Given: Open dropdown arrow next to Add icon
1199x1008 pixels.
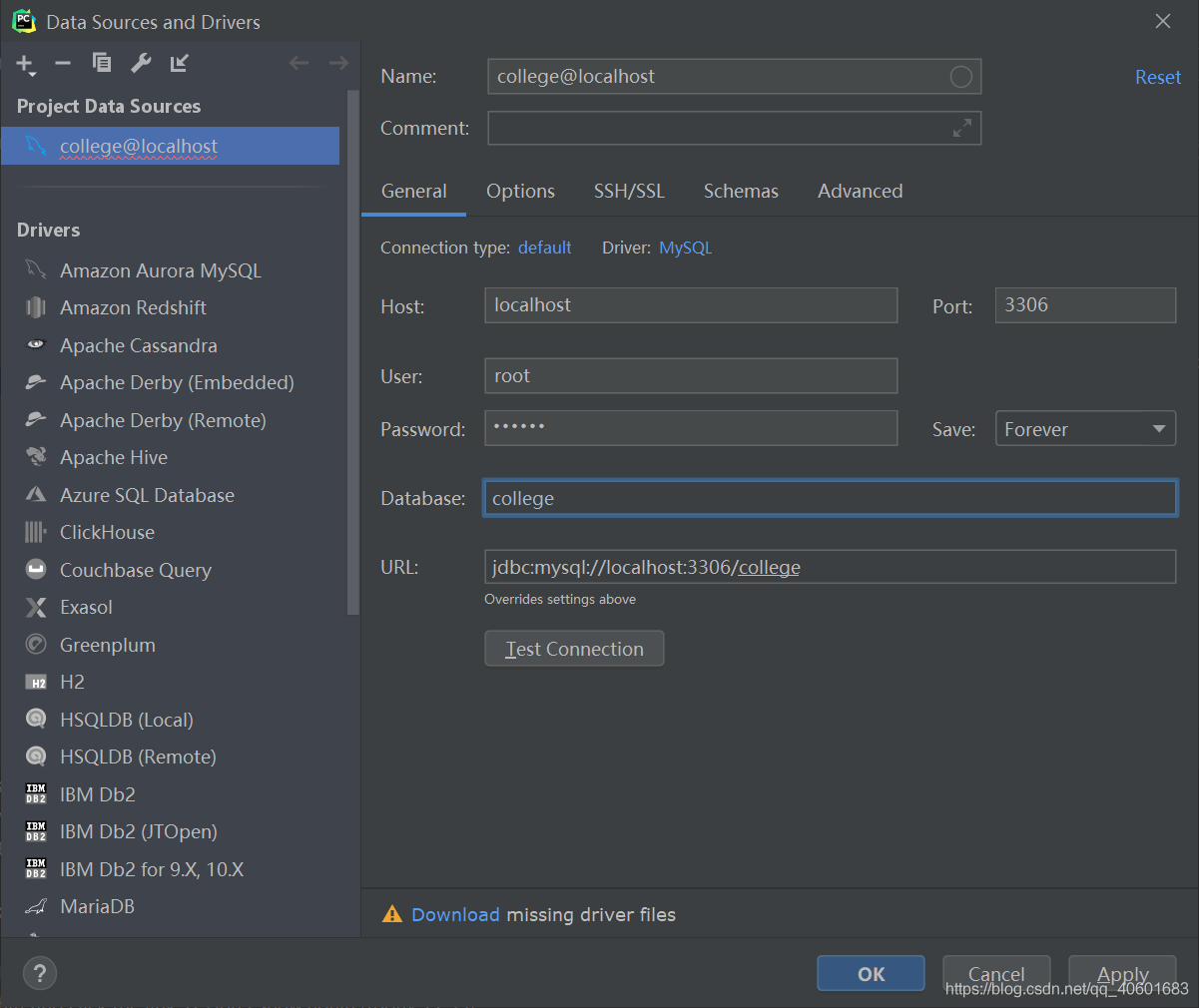Looking at the screenshot, I should point(33,74).
